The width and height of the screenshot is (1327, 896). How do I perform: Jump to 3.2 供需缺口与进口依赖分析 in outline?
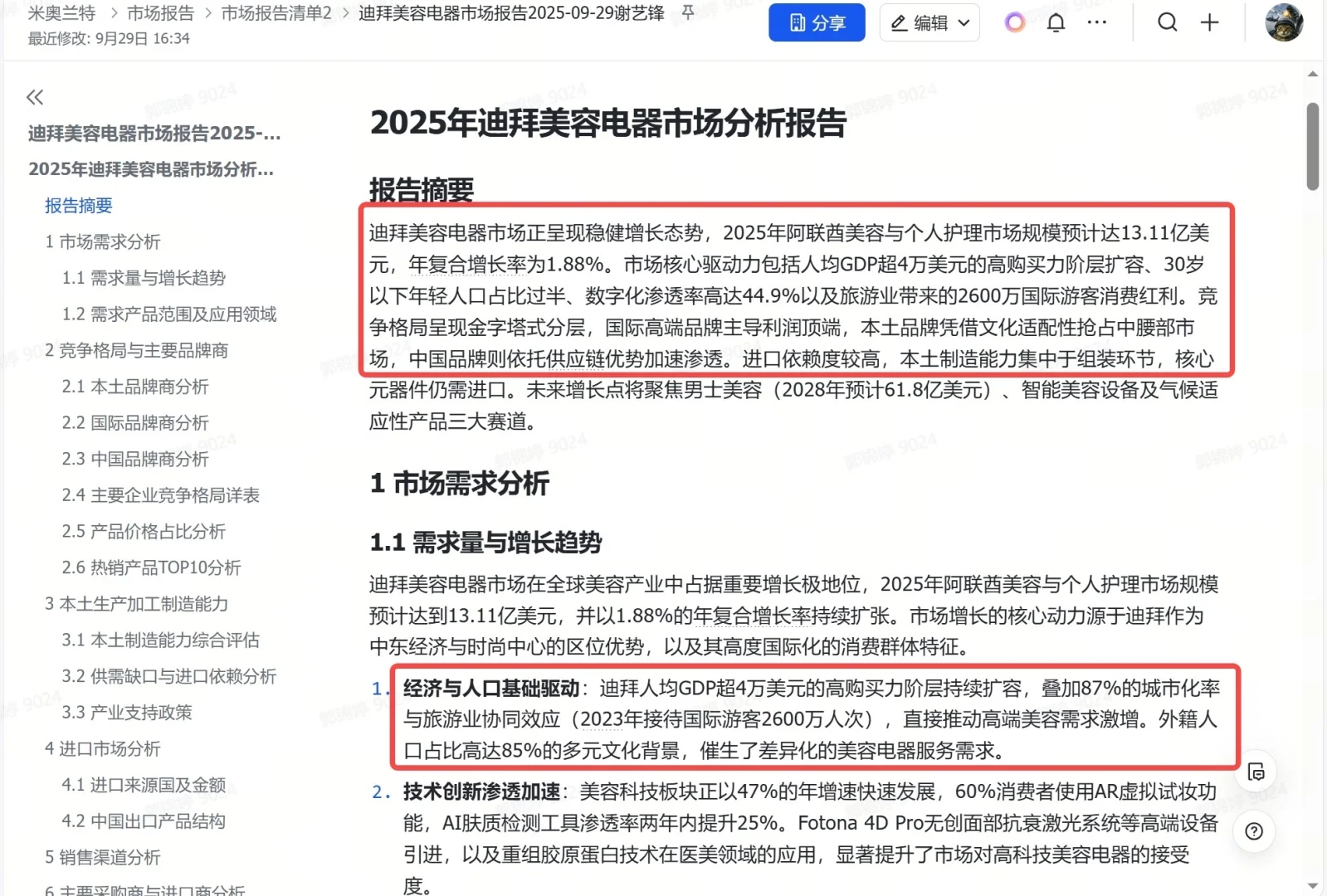coord(169,676)
